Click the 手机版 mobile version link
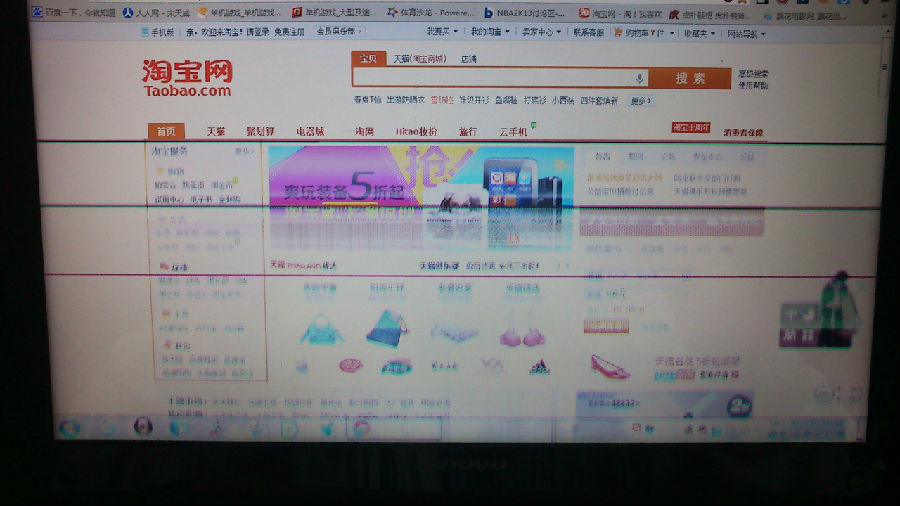 (x=158, y=32)
